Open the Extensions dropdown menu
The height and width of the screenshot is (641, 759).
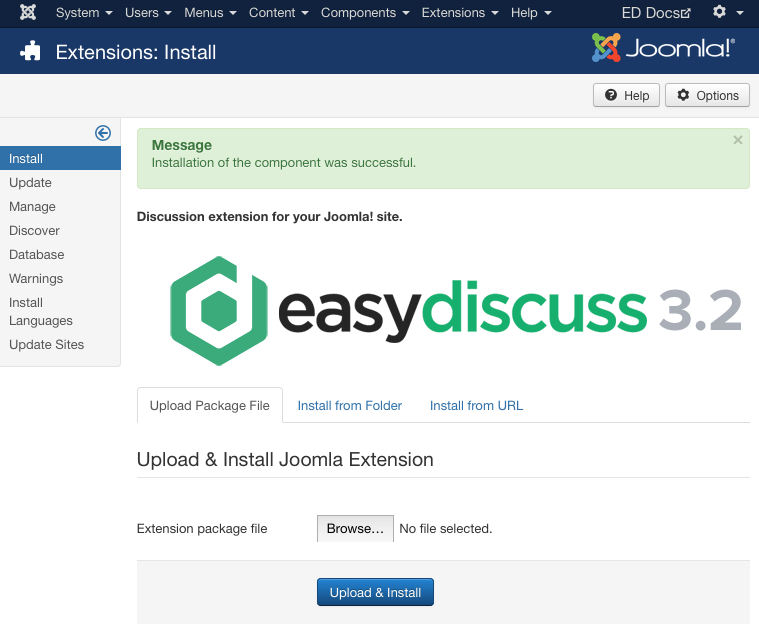460,13
